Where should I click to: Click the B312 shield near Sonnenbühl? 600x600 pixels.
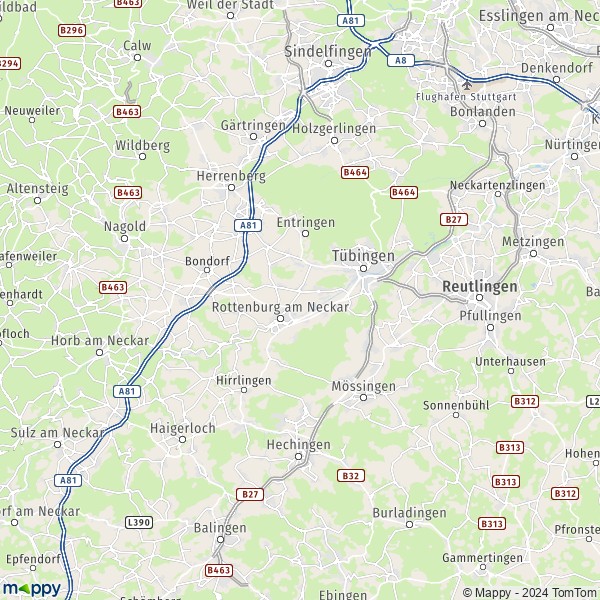[525, 401]
